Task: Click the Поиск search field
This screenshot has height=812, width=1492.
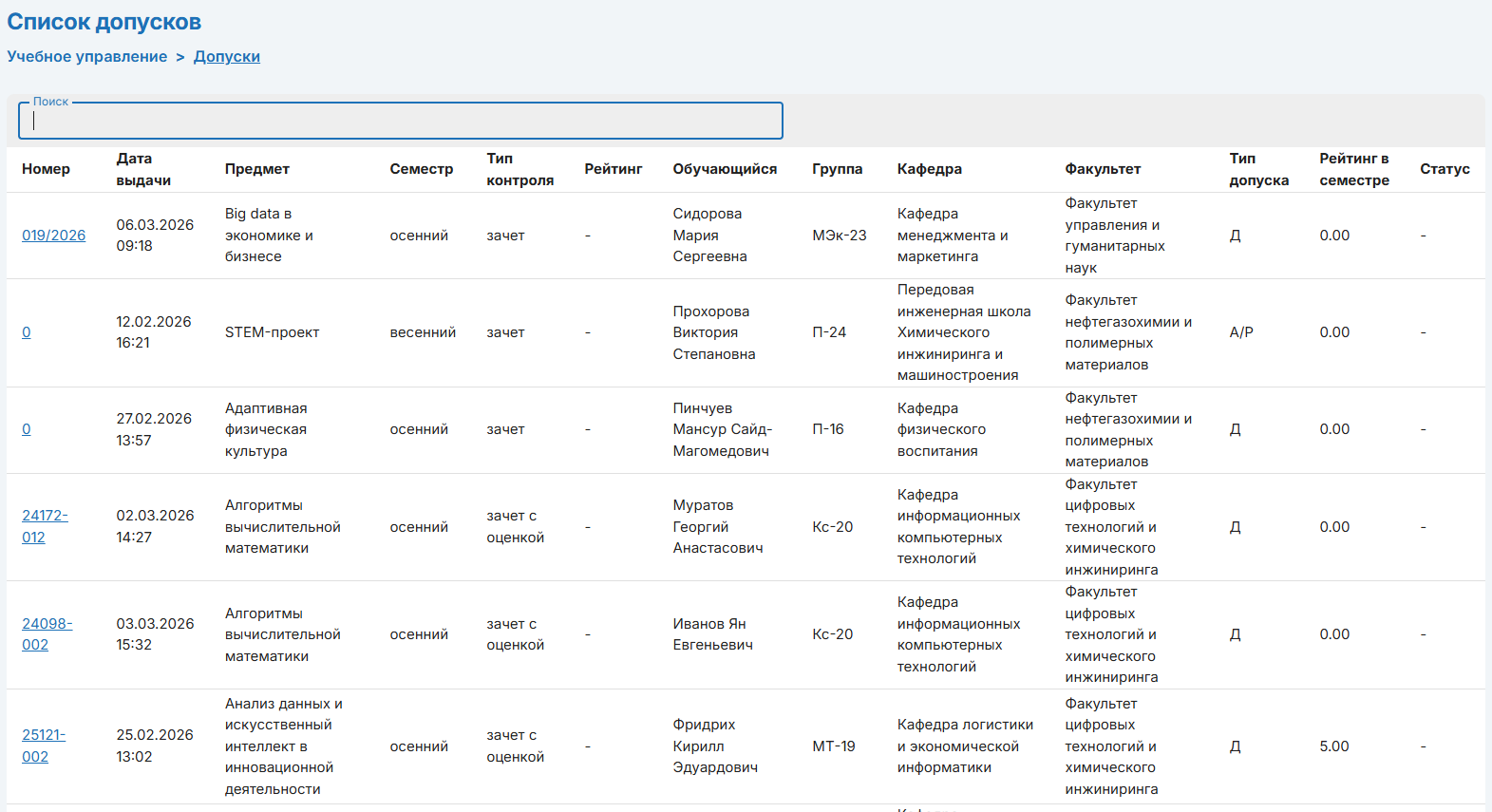Action: (x=400, y=121)
